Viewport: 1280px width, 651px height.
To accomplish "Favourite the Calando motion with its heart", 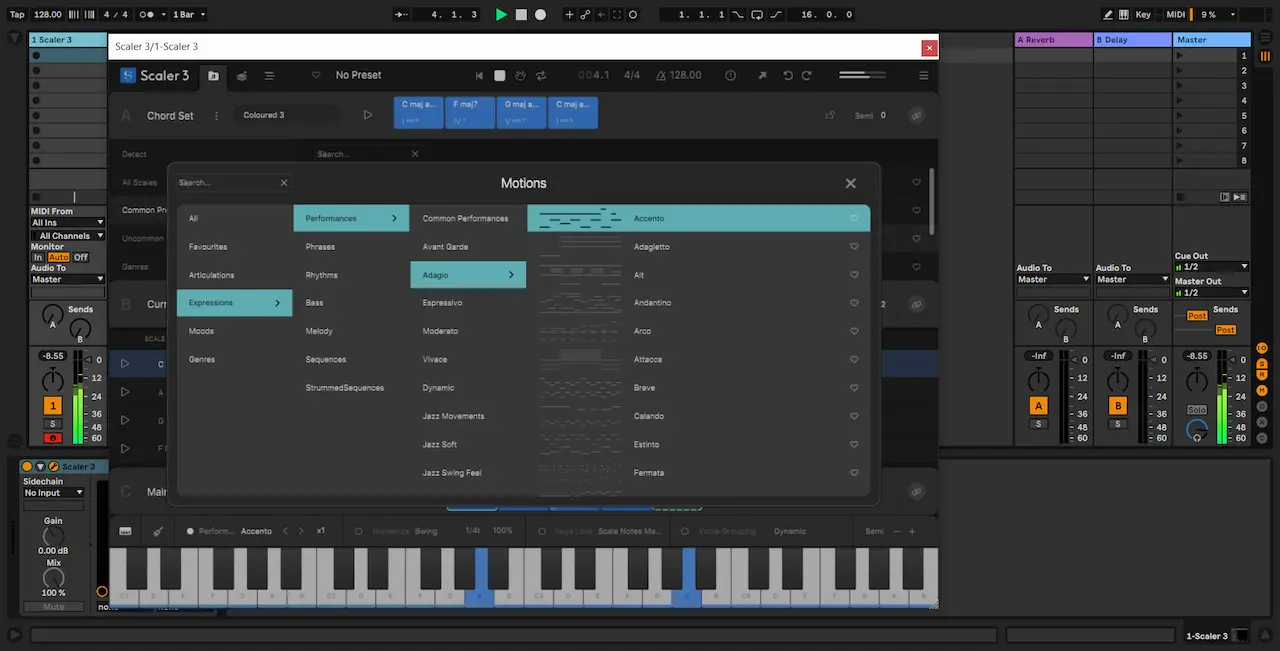I will (x=854, y=416).
